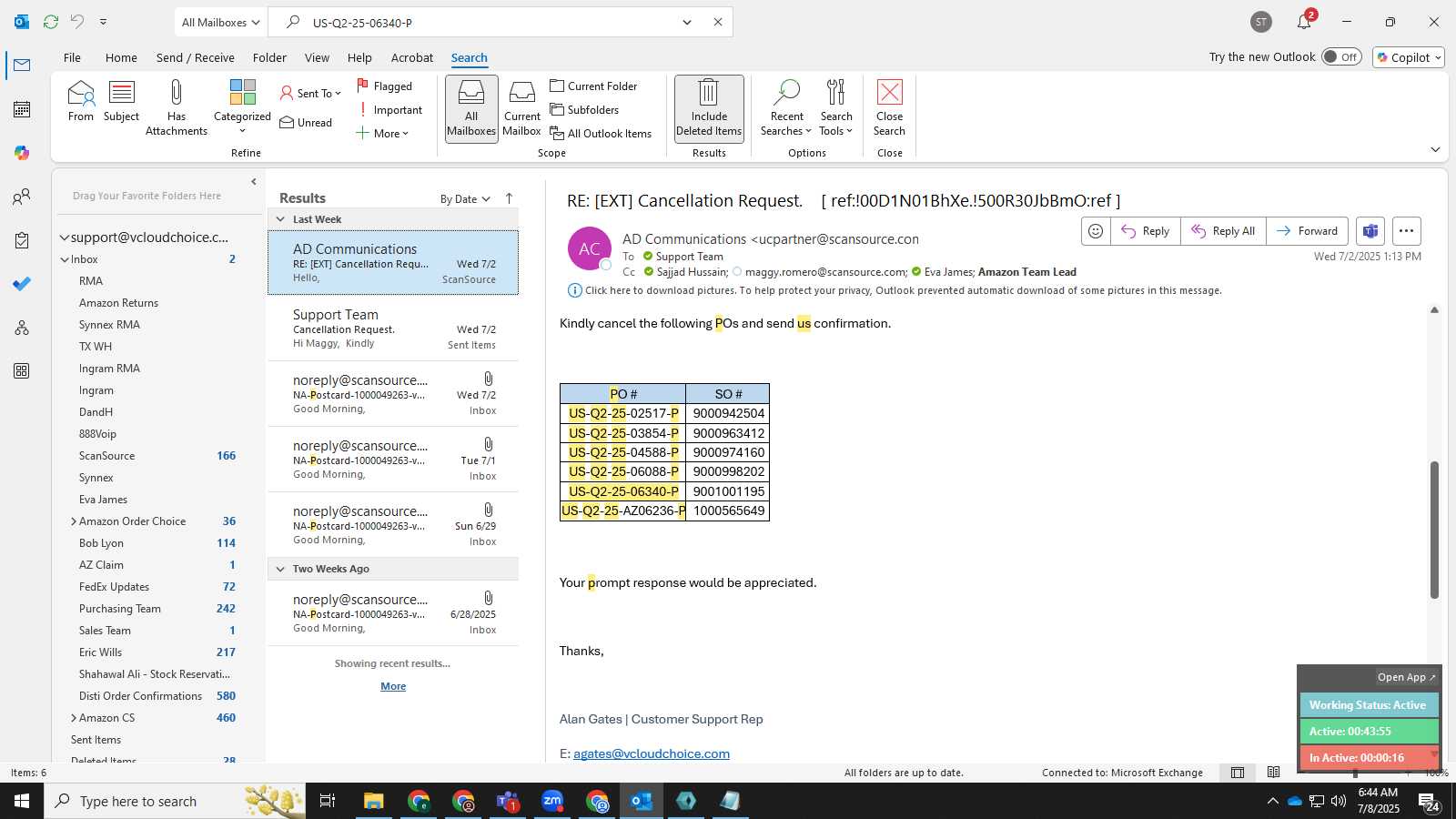Select Subfolders scope
The image size is (1456, 819).
(584, 110)
